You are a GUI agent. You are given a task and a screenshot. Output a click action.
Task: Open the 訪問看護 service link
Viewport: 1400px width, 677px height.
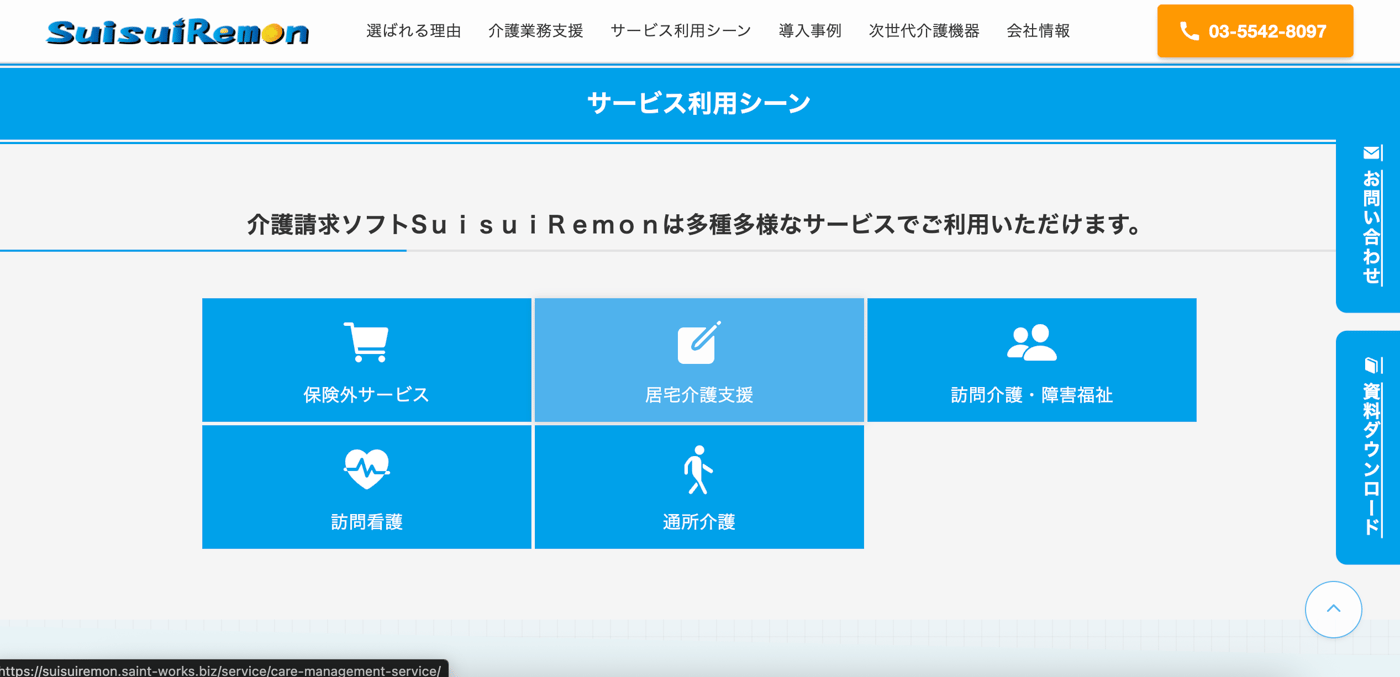(366, 487)
